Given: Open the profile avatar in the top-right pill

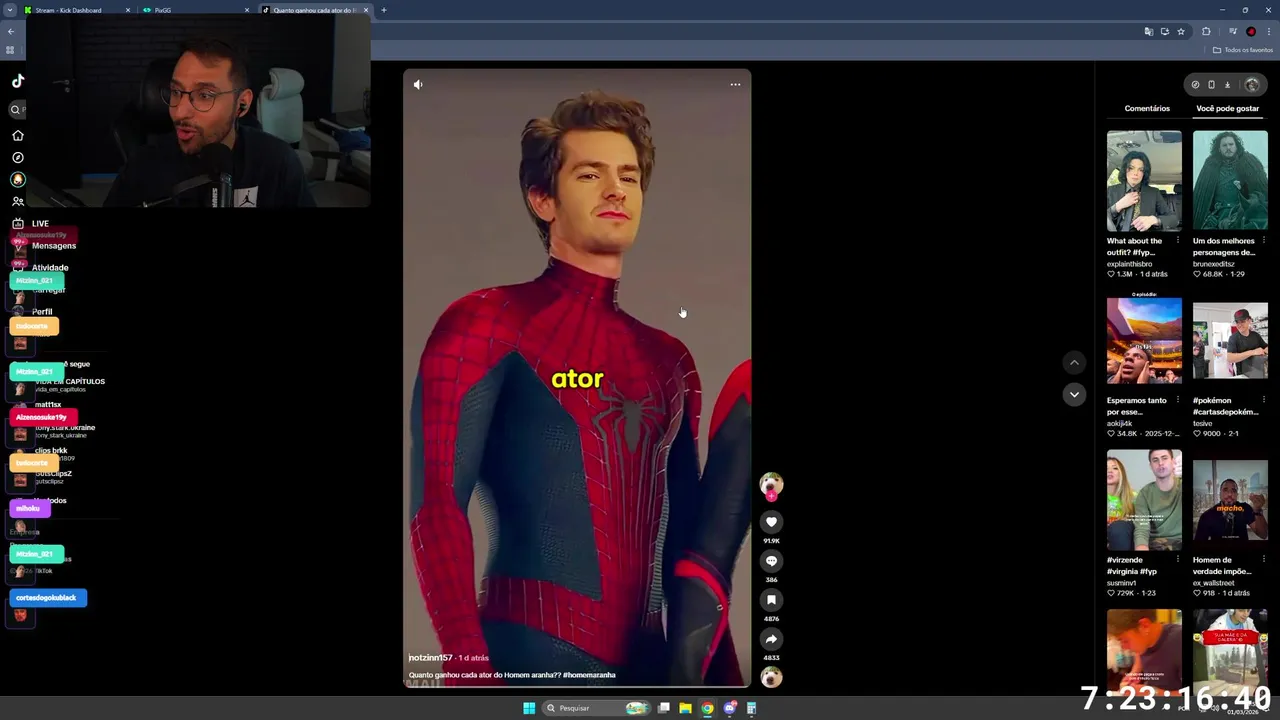Looking at the screenshot, I should (1251, 85).
